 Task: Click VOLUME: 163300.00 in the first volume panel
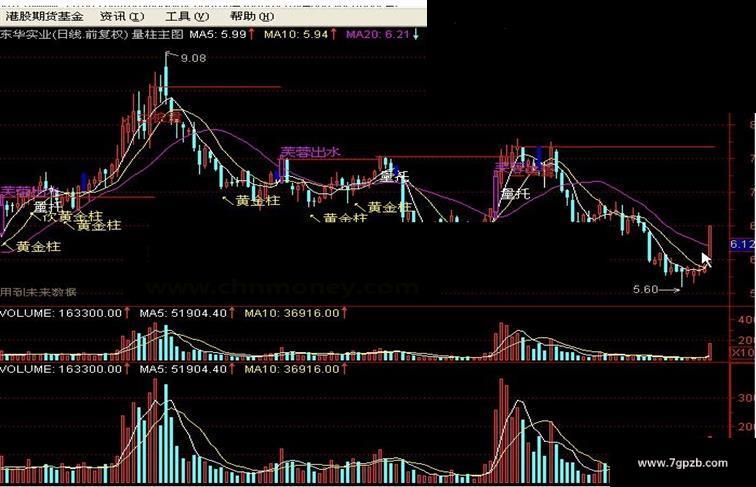61,313
